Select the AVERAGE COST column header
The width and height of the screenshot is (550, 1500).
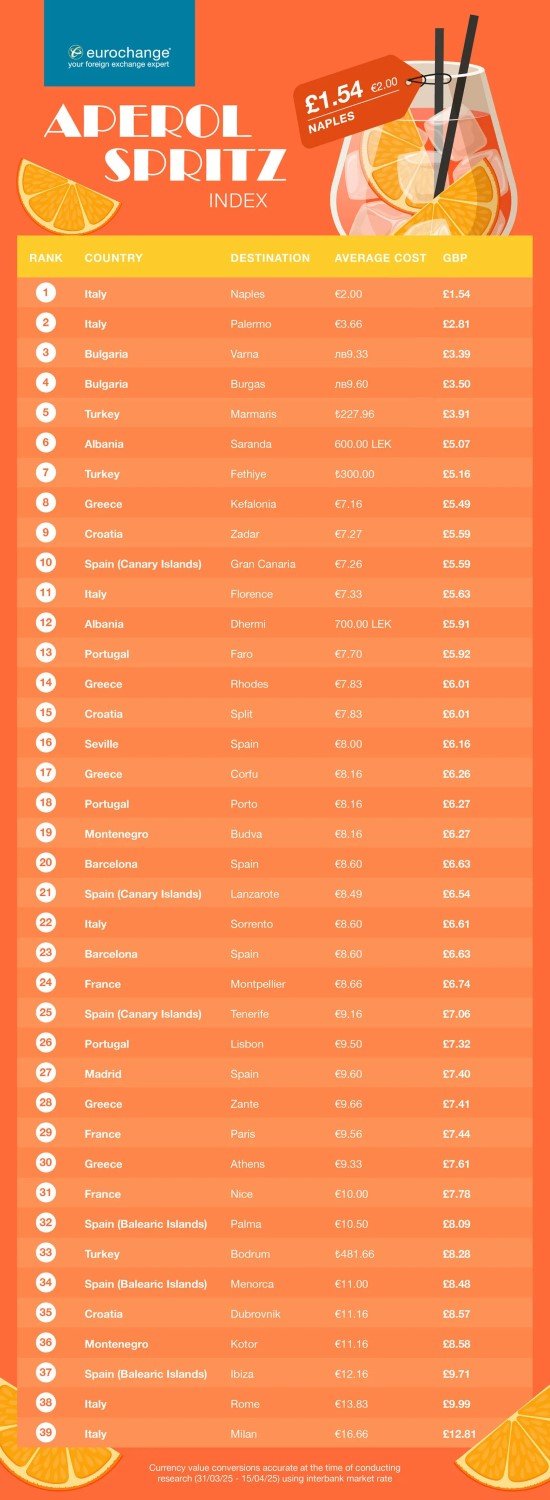(x=380, y=258)
